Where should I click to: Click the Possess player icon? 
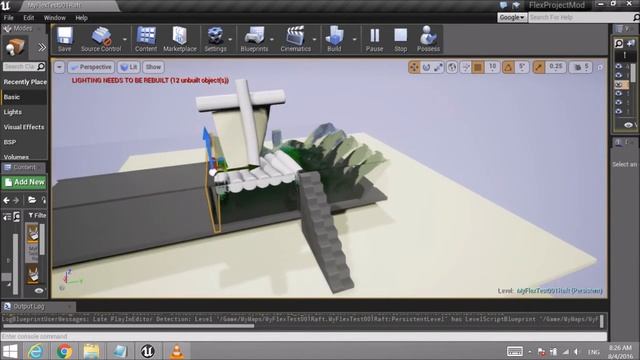(428, 39)
